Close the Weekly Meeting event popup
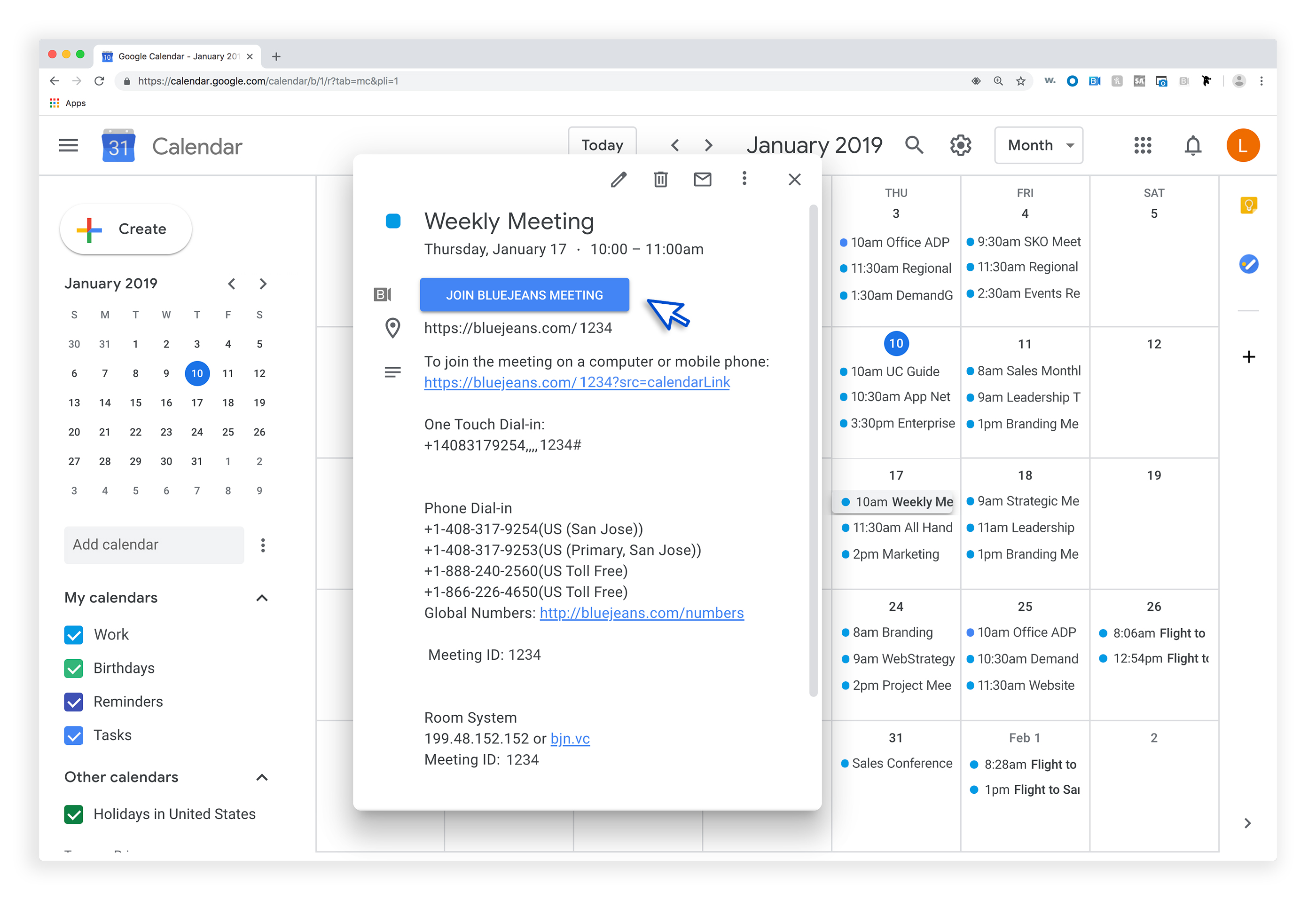This screenshot has height=900, width=1316. tap(794, 180)
